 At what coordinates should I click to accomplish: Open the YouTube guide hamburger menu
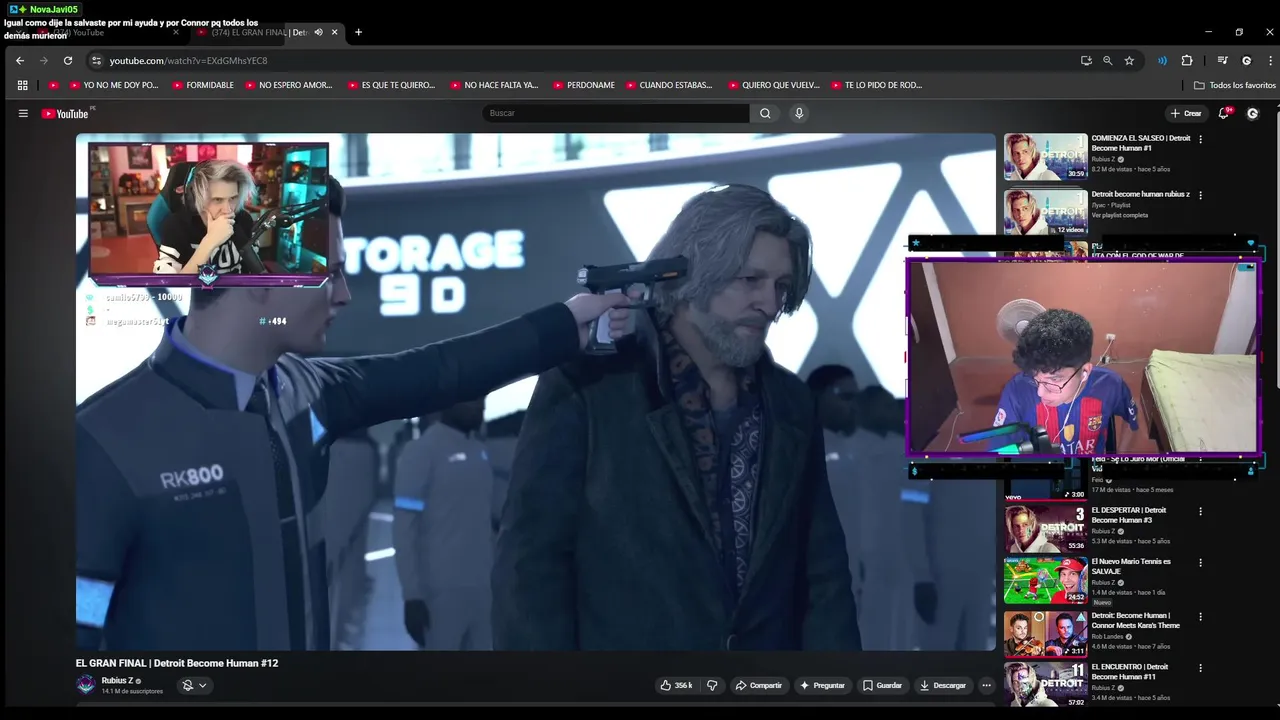23,113
